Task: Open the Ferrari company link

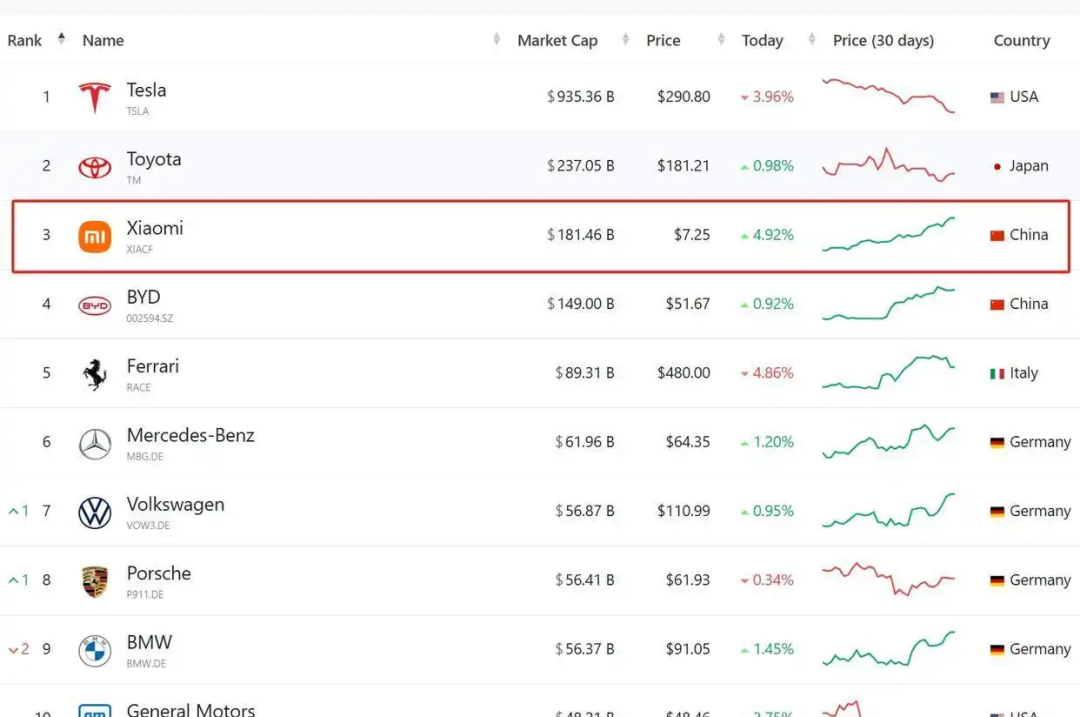Action: point(153,366)
